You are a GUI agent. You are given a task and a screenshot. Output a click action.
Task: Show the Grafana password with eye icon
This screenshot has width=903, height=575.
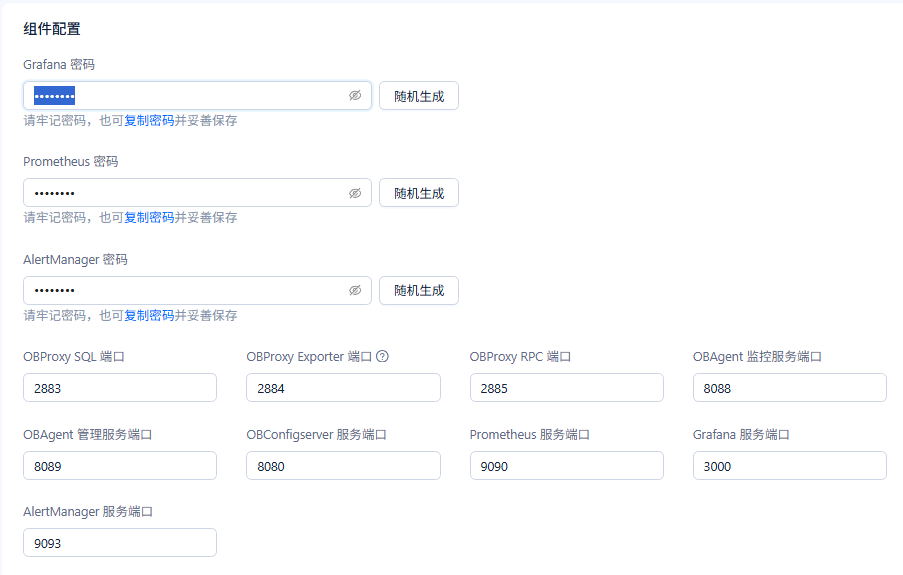(x=355, y=96)
